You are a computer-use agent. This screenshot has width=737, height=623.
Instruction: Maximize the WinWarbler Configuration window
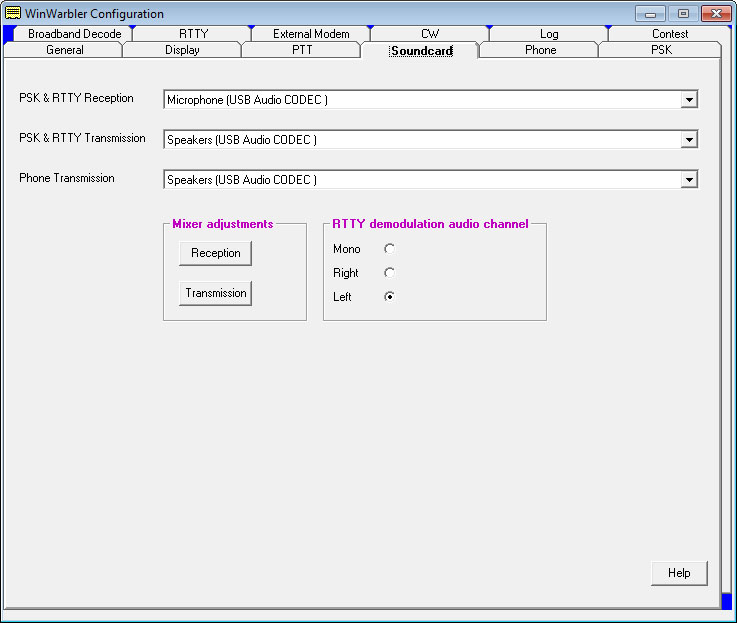(683, 14)
